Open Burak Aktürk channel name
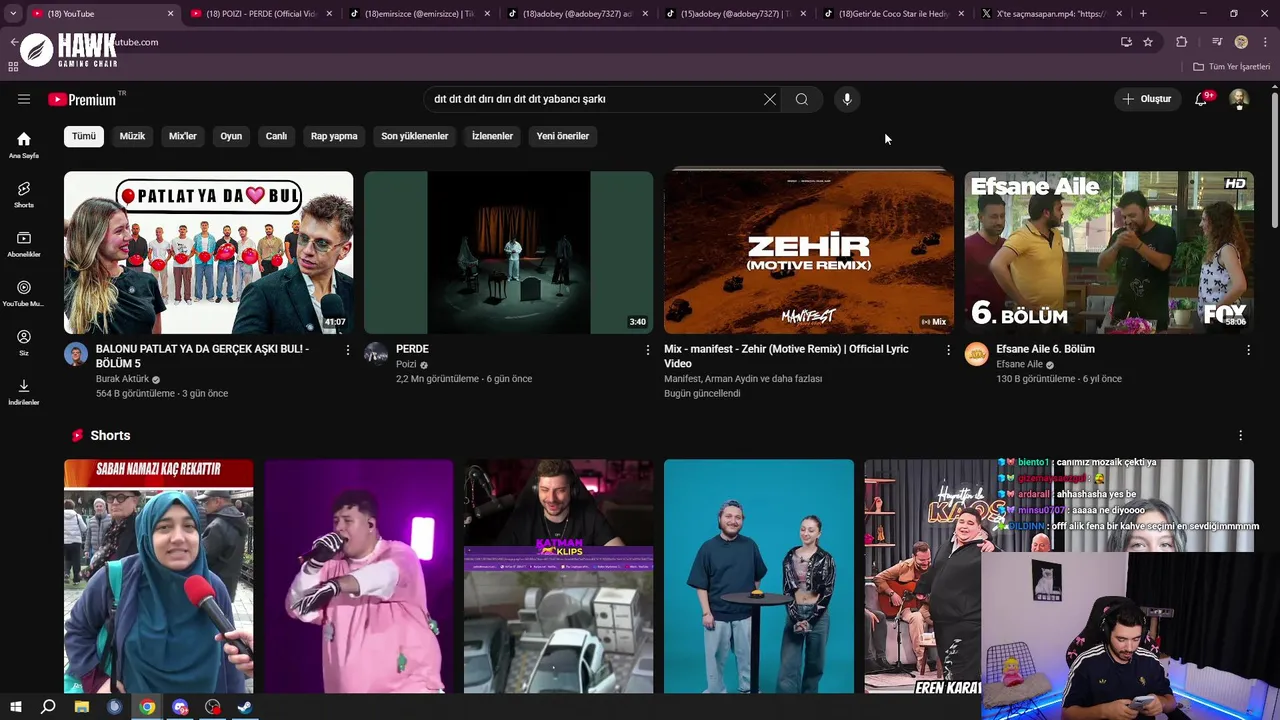 tap(122, 379)
